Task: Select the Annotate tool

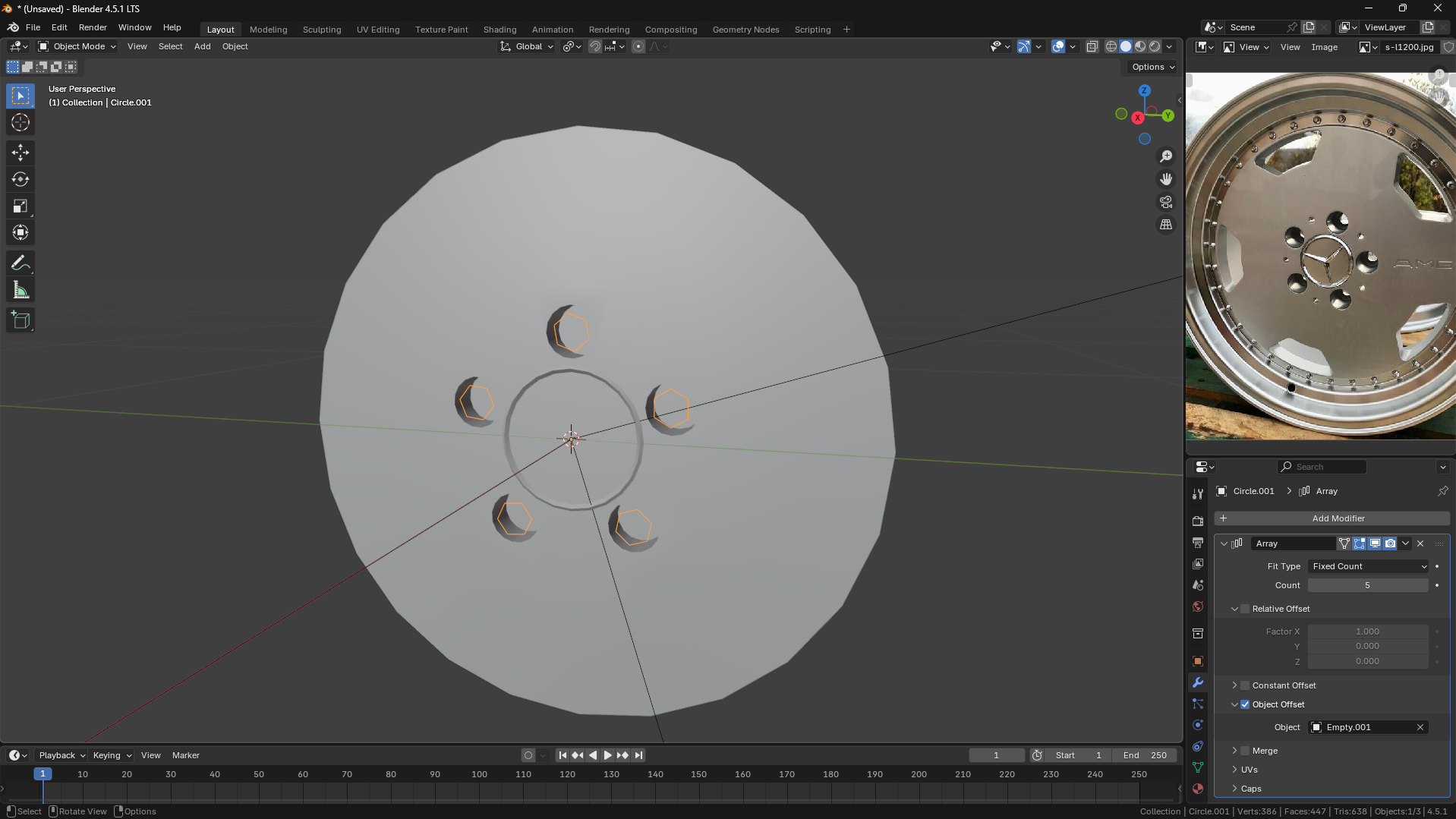Action: [20, 263]
